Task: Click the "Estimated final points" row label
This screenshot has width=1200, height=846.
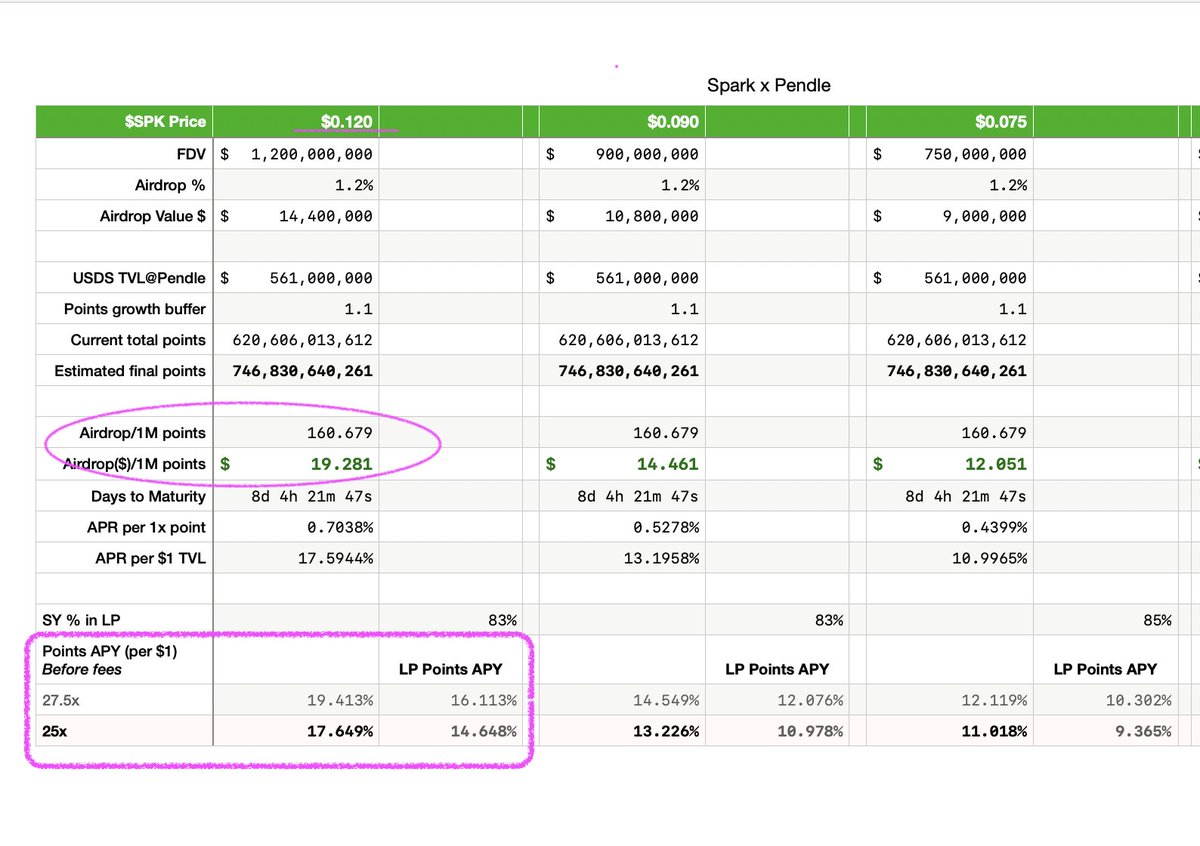Action: pyautogui.click(x=130, y=371)
